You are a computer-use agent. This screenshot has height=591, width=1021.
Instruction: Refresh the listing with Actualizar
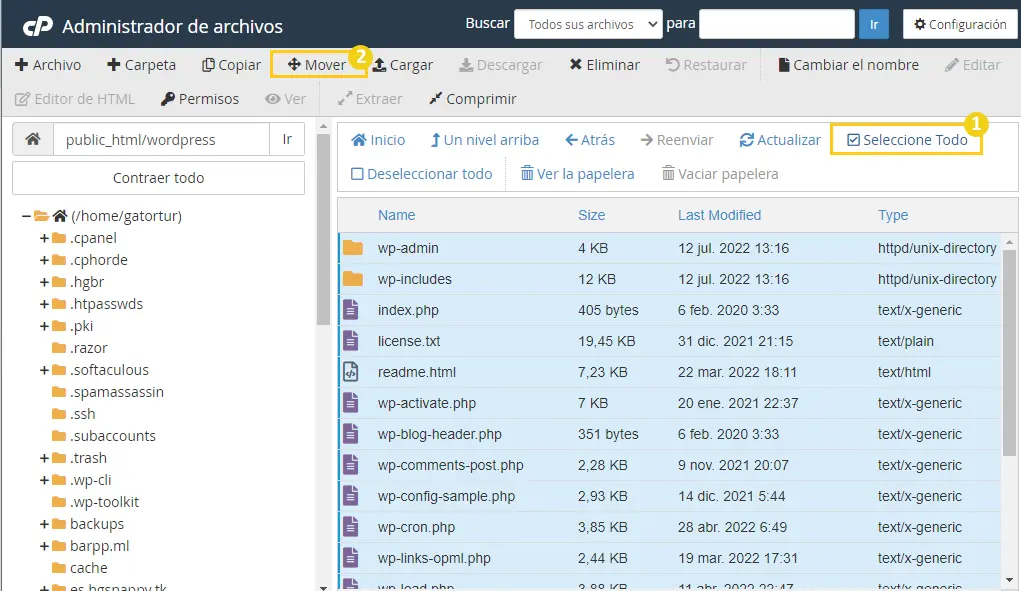(780, 140)
